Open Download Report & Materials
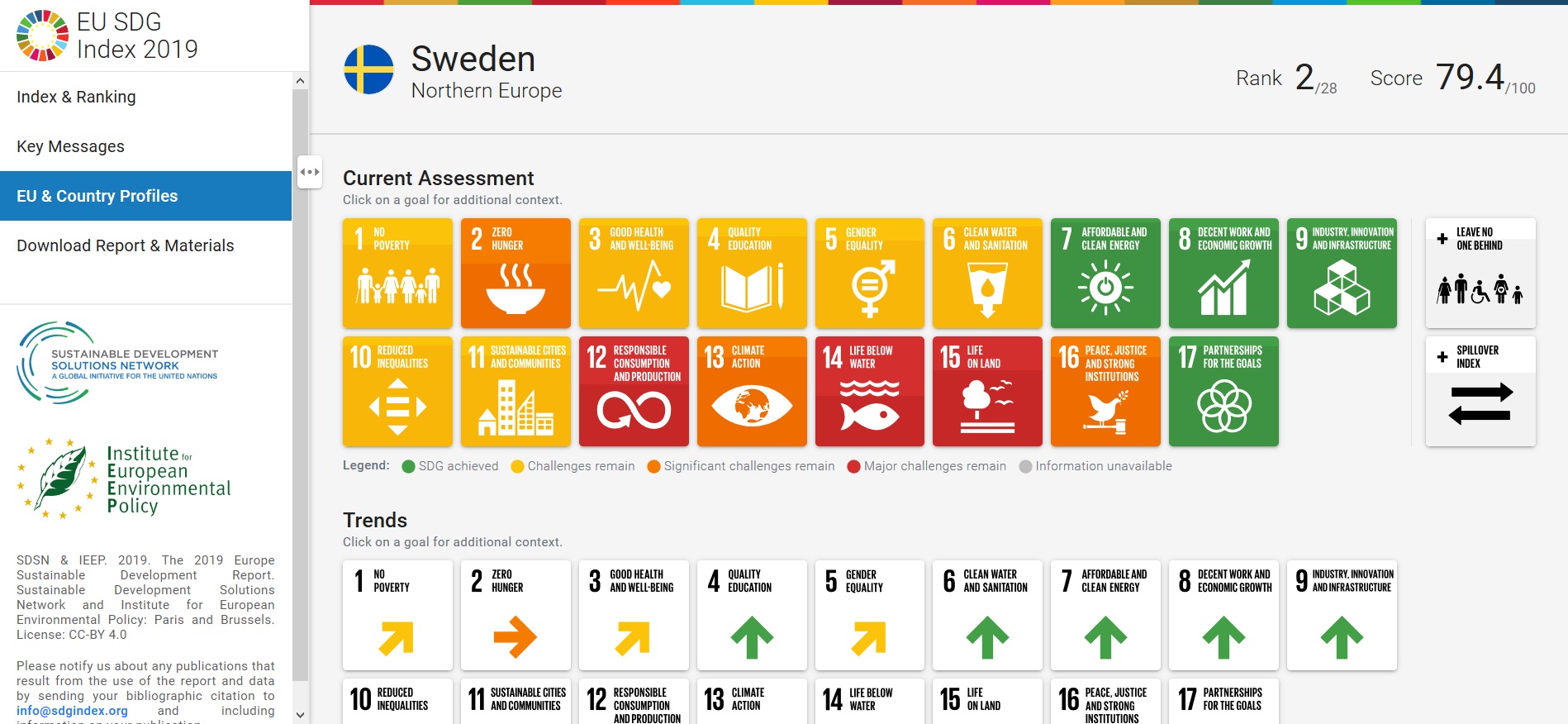 (x=145, y=245)
